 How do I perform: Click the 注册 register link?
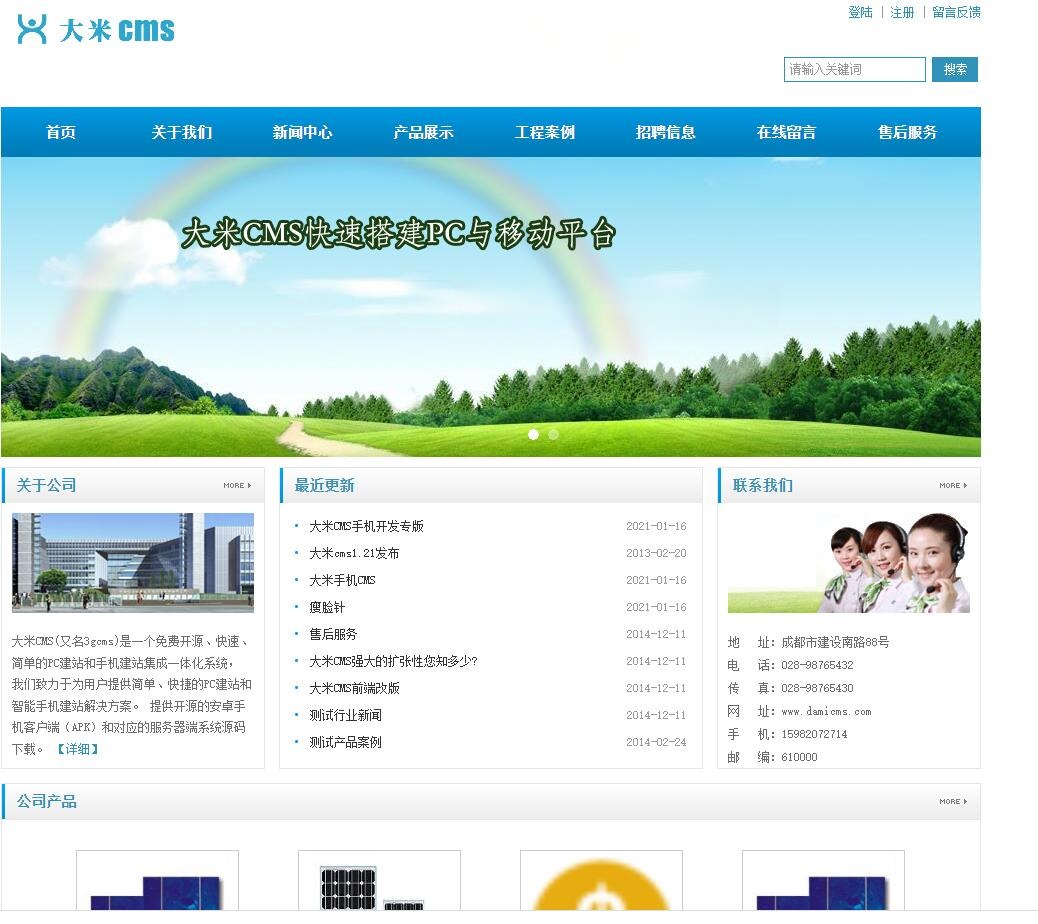[901, 12]
